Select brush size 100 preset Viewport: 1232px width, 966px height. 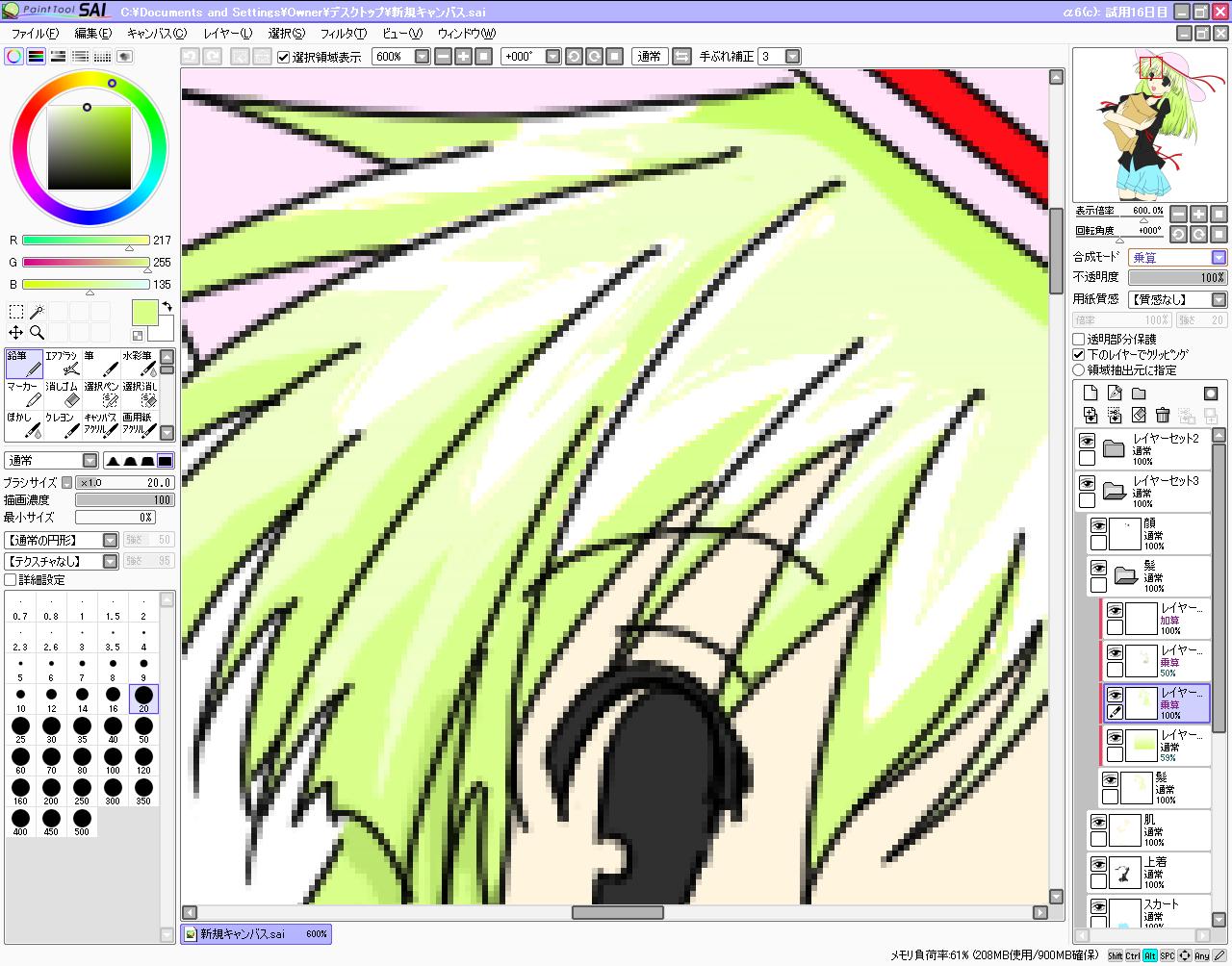113,761
